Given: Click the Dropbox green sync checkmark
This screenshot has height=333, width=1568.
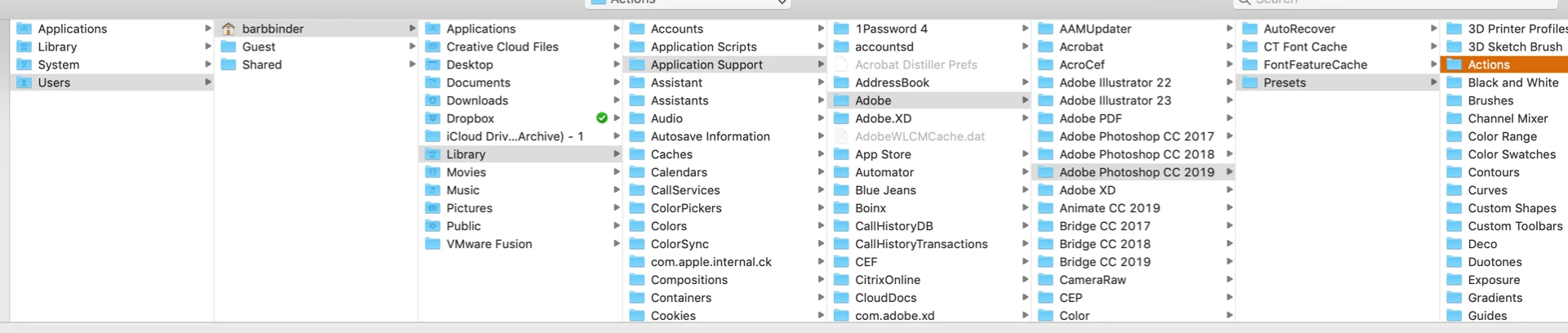Looking at the screenshot, I should pos(602,118).
